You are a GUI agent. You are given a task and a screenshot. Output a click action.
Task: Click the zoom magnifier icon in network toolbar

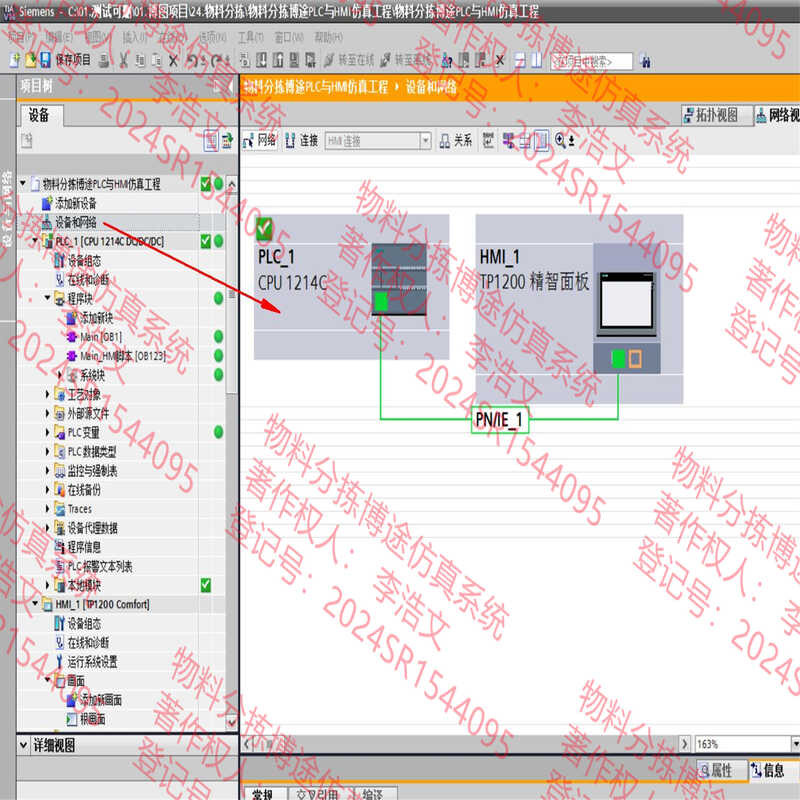[x=560, y=140]
